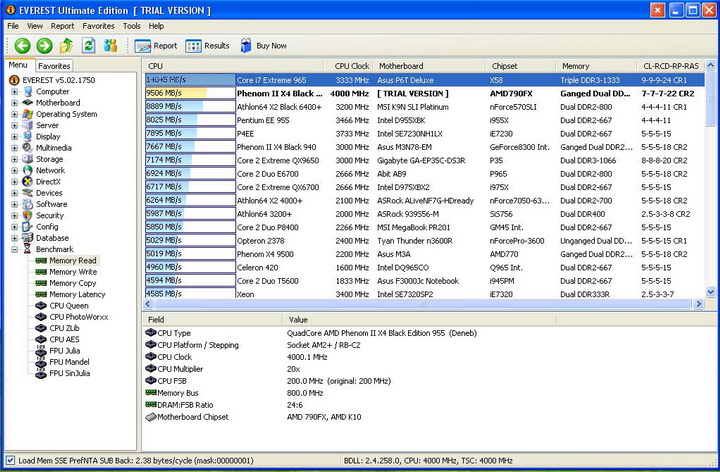Open the FPU Mandel benchmark

pyautogui.click(x=69, y=362)
